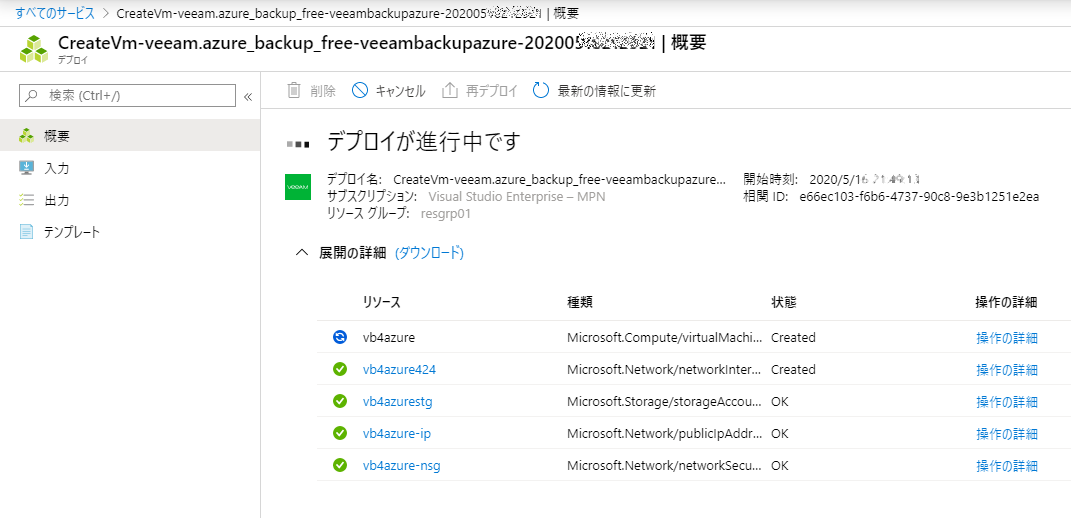Image resolution: width=1071 pixels, height=518 pixels.
Task: Click the Visual Studio Enterprise – MPN subscription
Action: (x=516, y=197)
